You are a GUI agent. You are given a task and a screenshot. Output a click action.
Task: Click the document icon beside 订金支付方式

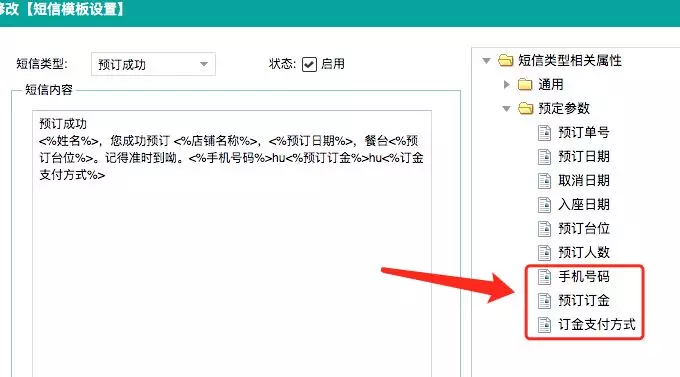[544, 325]
